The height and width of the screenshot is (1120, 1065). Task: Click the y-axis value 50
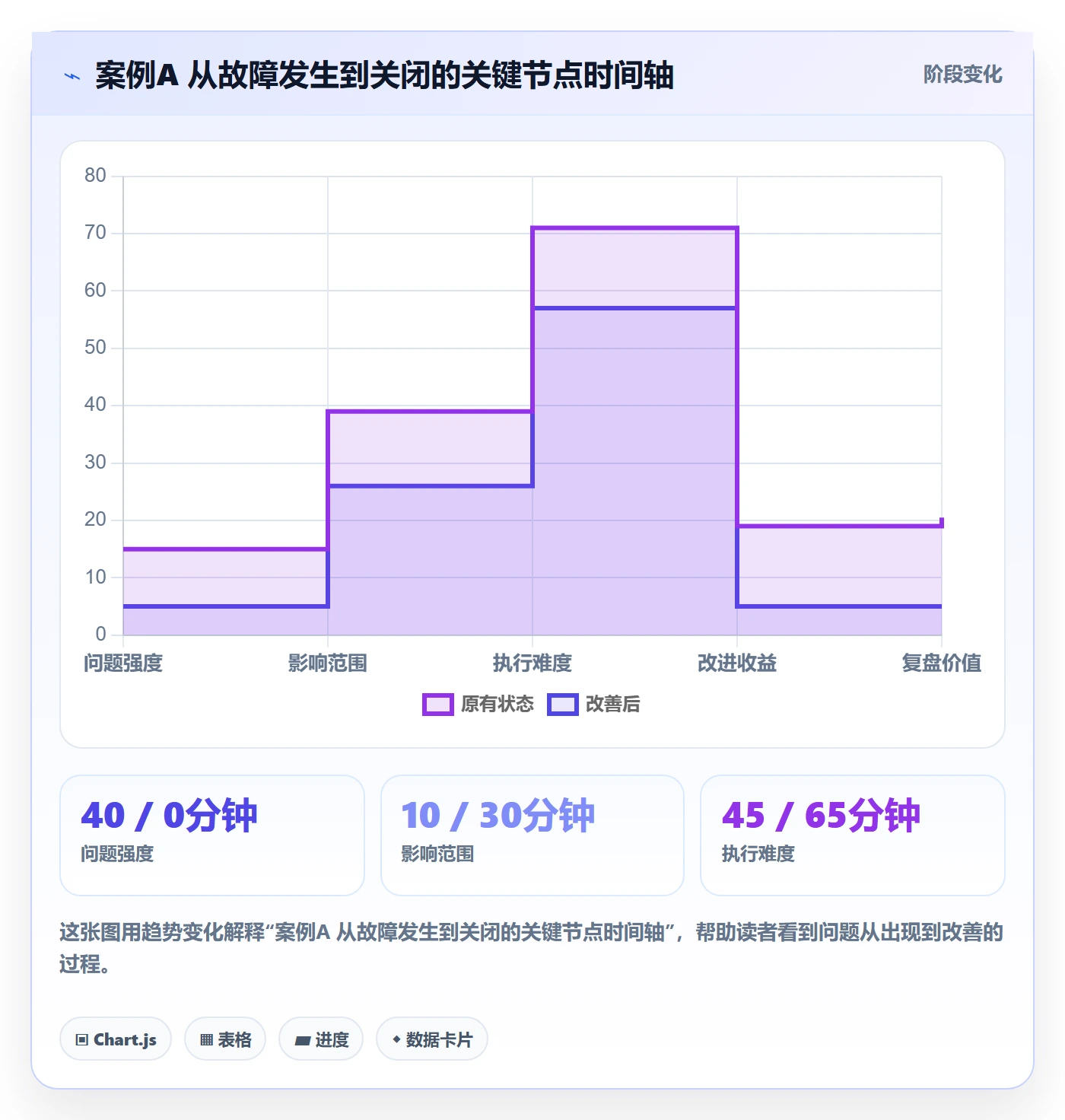tap(95, 348)
